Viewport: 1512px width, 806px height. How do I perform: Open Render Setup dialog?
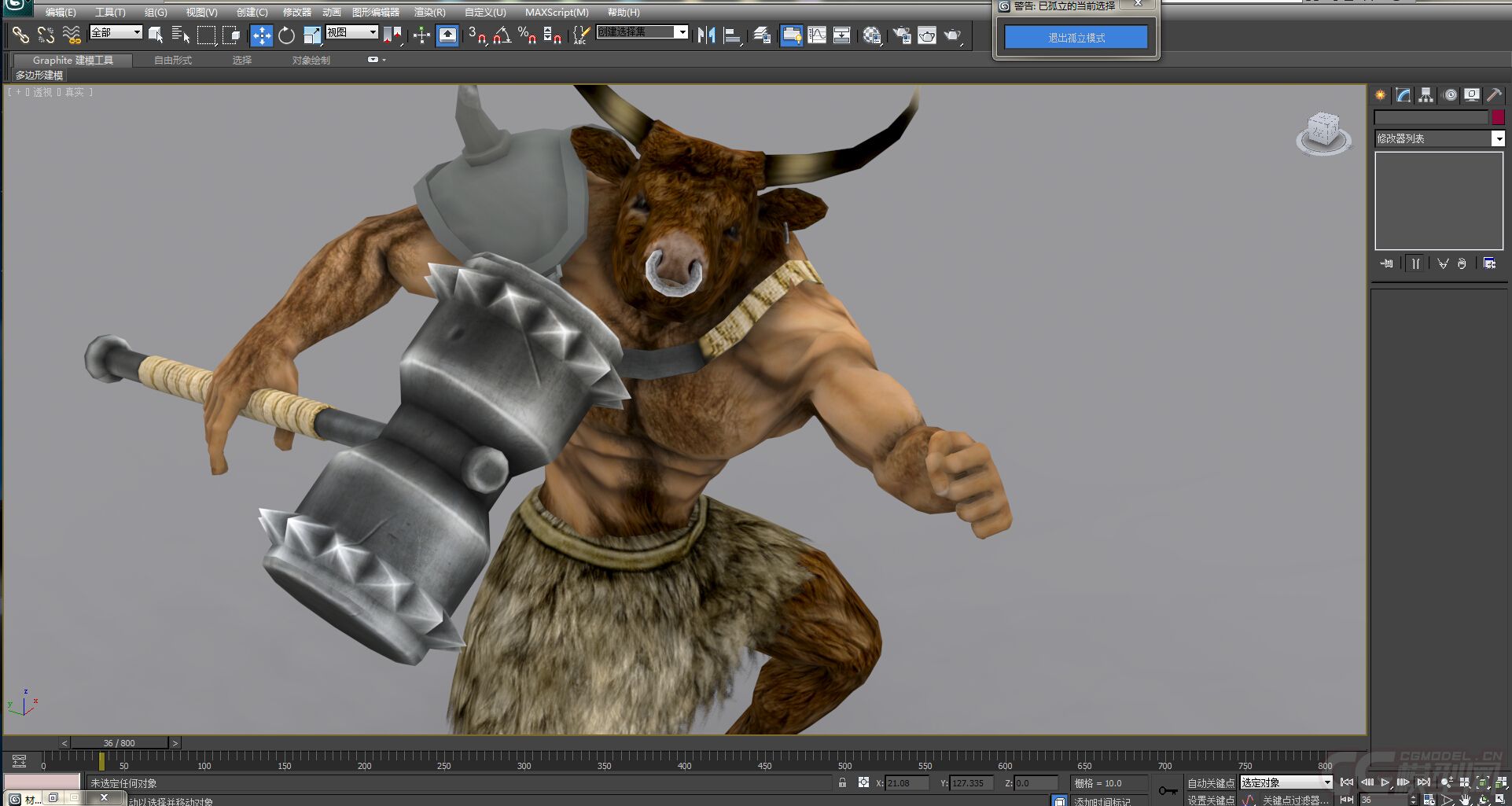coord(902,35)
